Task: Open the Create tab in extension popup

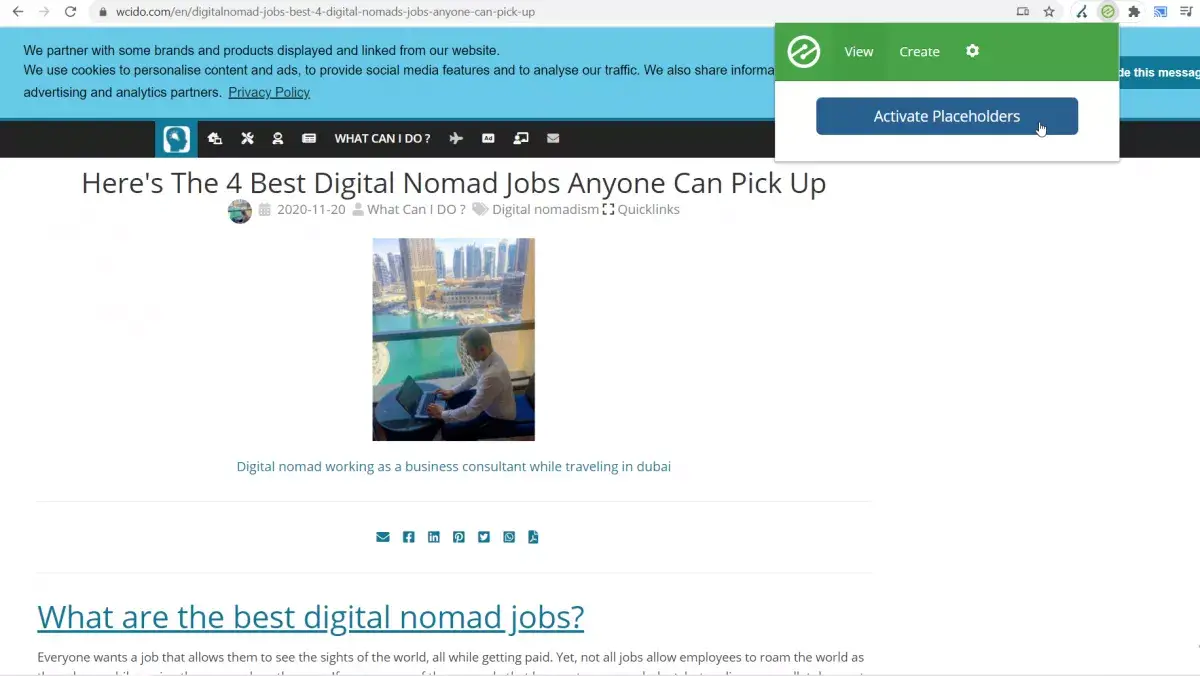Action: (918, 52)
